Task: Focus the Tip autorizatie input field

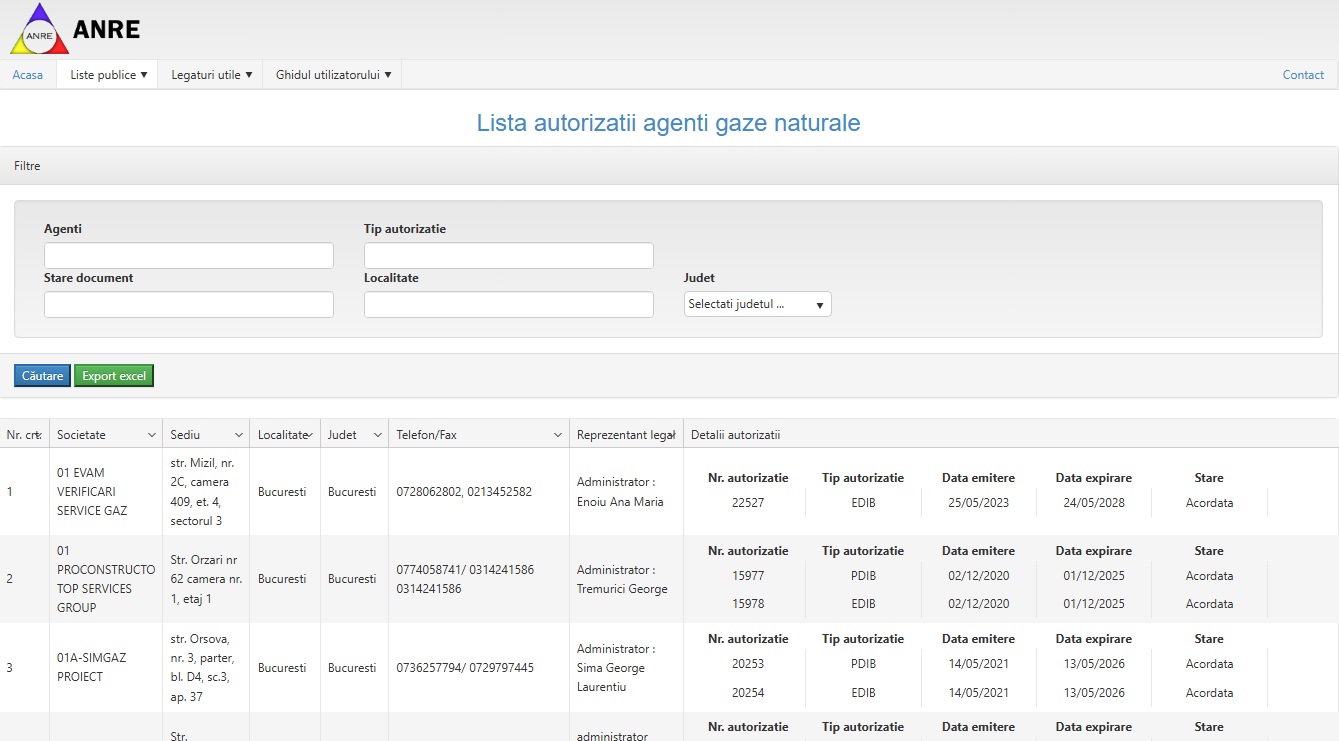Action: (x=508, y=256)
